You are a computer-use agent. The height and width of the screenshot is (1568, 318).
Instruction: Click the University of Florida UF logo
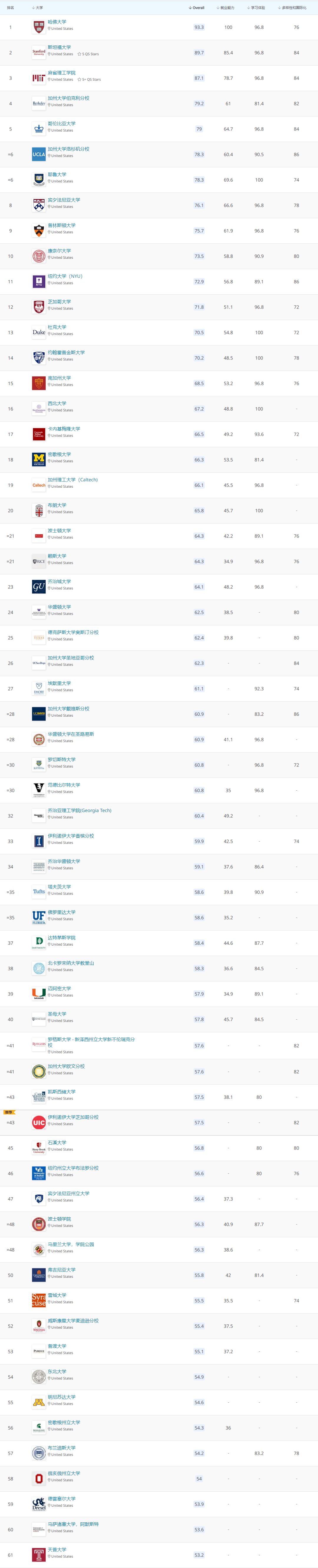pyautogui.click(x=39, y=917)
